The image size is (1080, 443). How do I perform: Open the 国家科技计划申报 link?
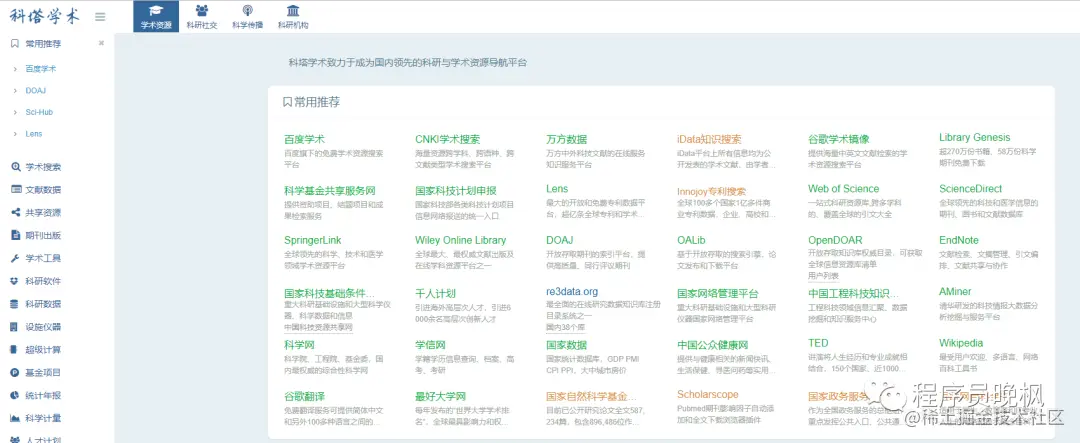pos(455,191)
